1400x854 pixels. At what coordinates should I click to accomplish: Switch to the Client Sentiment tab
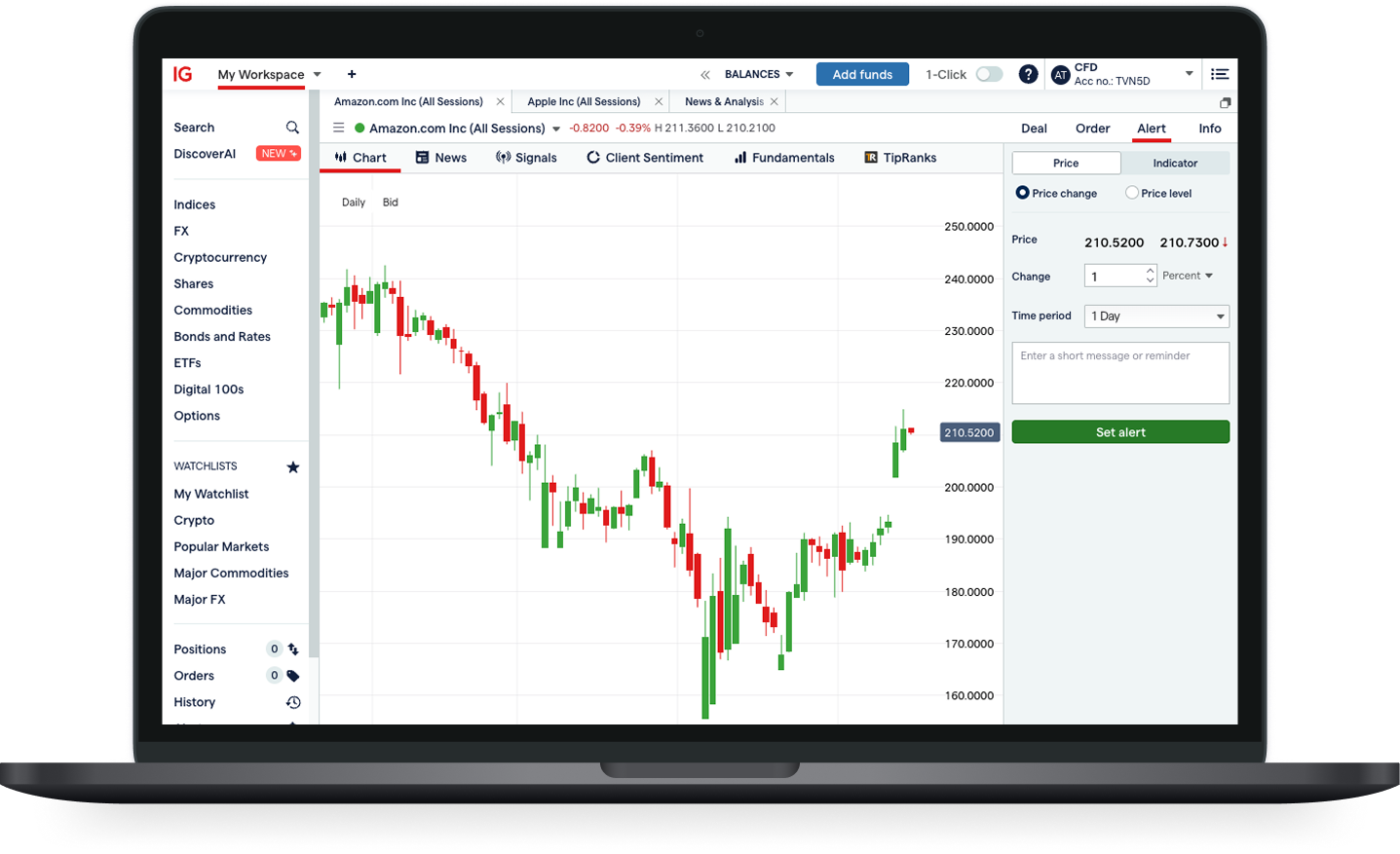point(644,158)
